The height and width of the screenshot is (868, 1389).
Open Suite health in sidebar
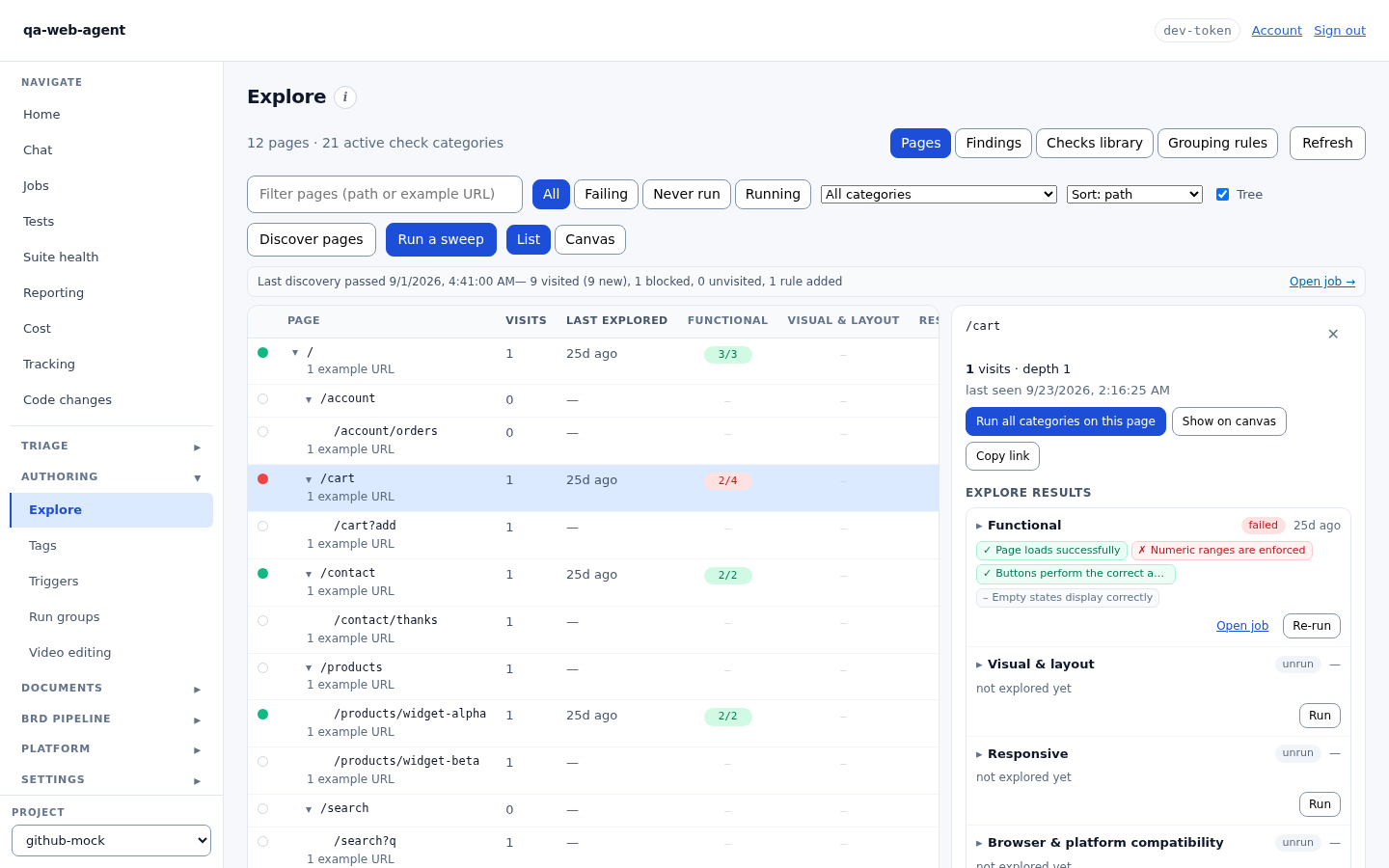pos(111,257)
